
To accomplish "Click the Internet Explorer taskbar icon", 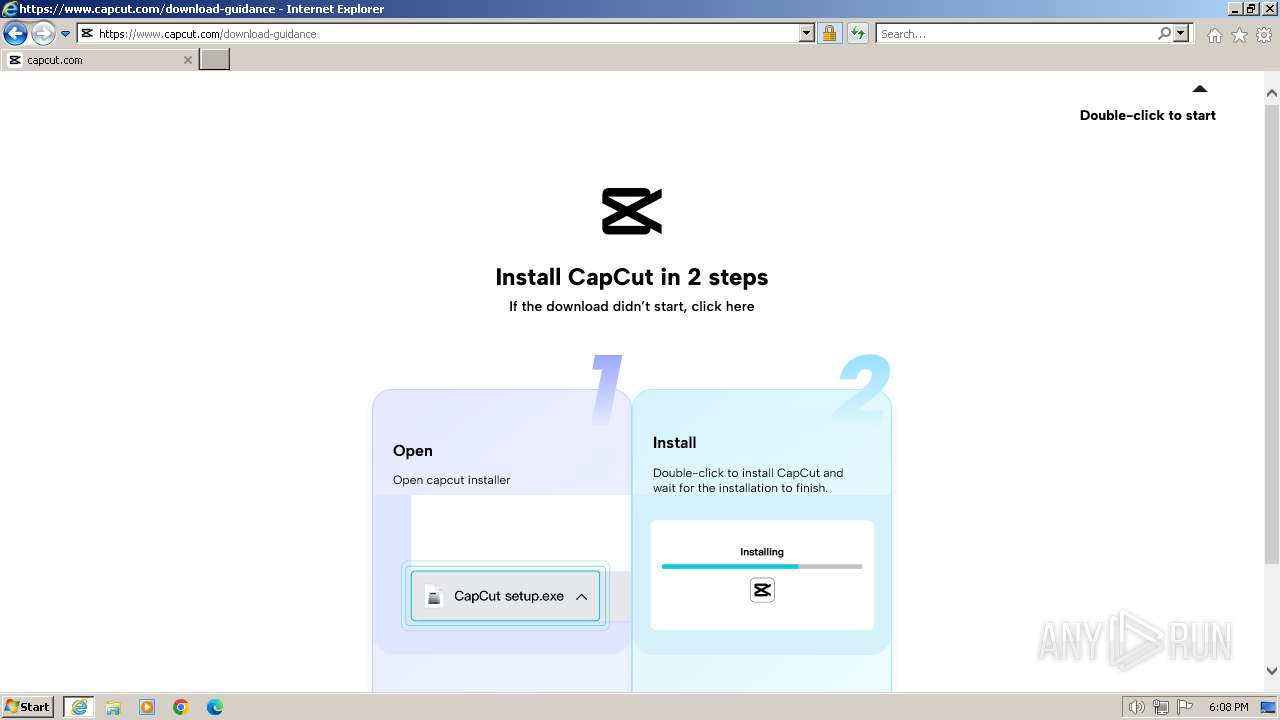I will click(79, 707).
